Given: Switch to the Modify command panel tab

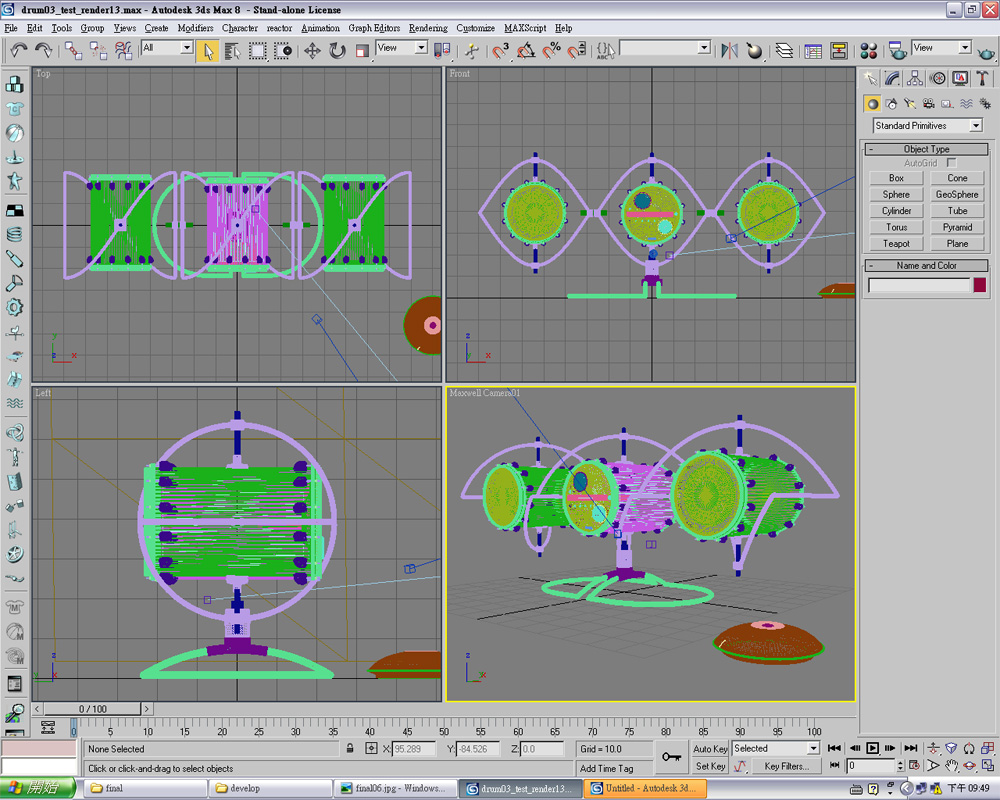Looking at the screenshot, I should tap(892, 78).
